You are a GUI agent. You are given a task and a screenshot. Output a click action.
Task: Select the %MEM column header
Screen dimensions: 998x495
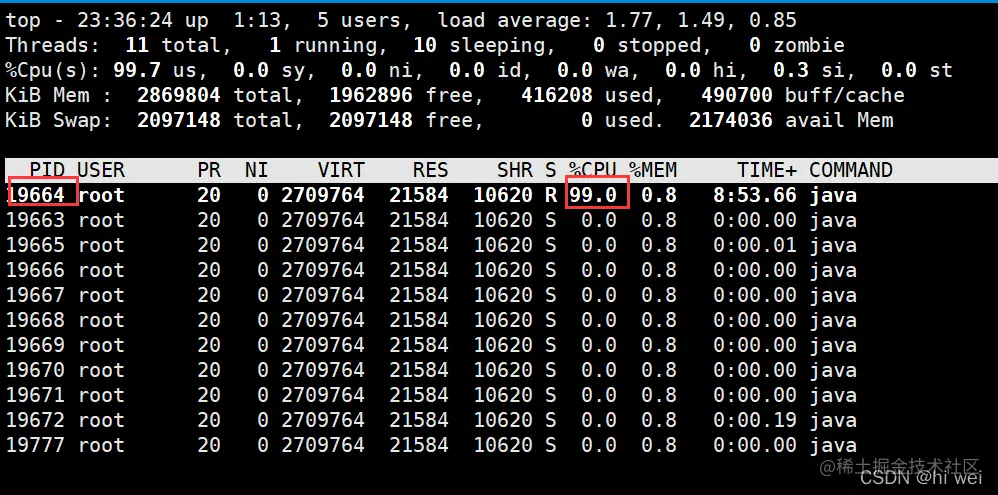coord(653,170)
